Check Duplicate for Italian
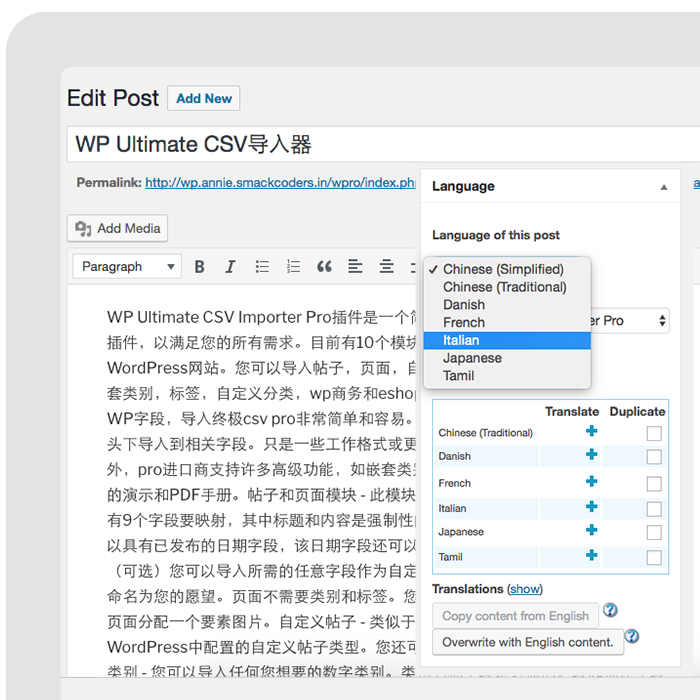The height and width of the screenshot is (700, 700). 654,509
